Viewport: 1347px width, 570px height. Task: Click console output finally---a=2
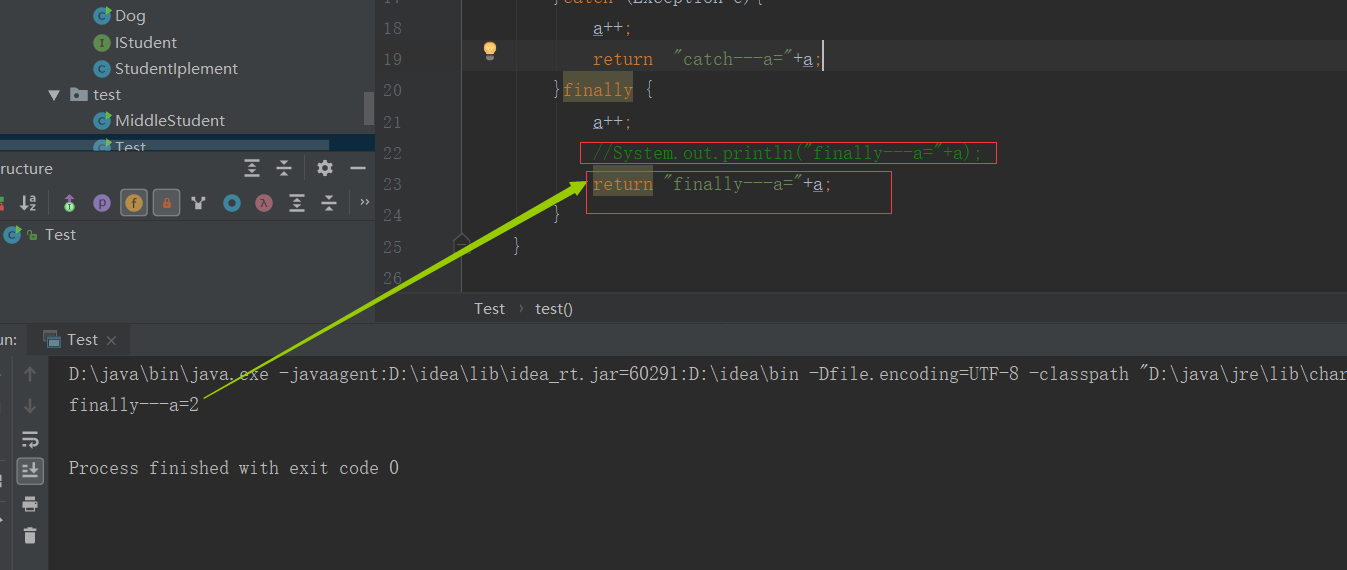[134, 405]
